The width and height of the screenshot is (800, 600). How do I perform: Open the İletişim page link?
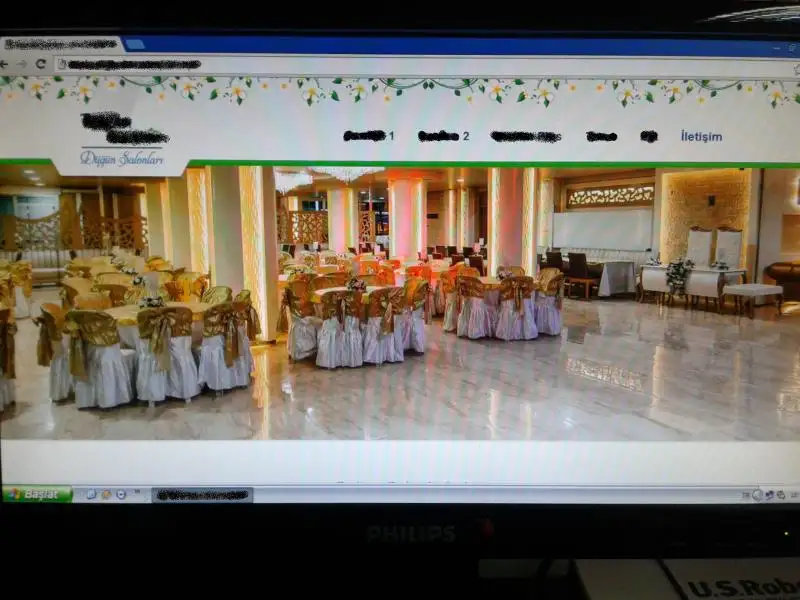click(701, 136)
